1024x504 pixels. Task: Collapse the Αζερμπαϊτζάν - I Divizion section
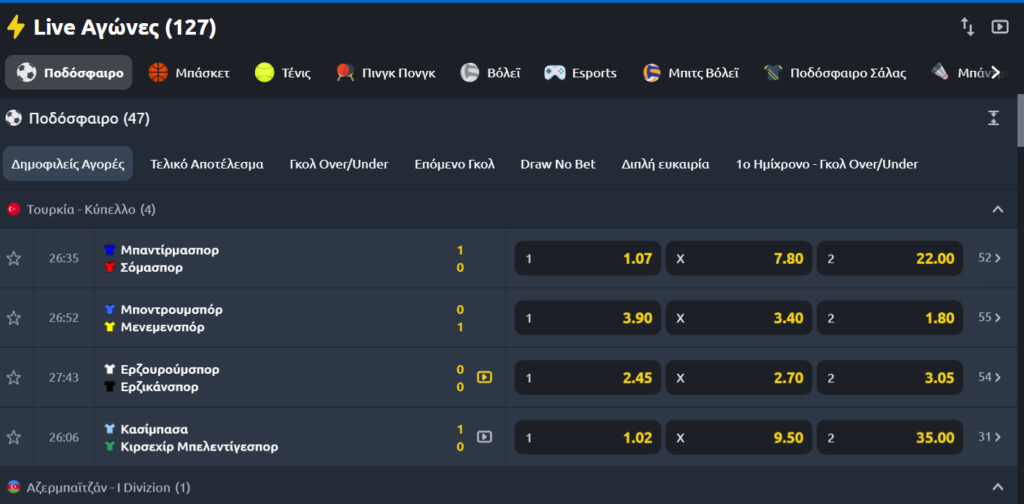pyautogui.click(x=997, y=487)
